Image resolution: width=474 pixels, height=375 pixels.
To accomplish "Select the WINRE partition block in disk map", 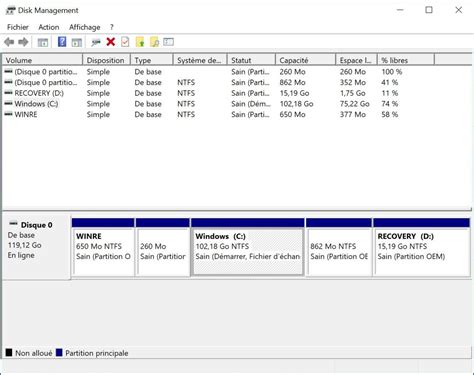I will click(103, 247).
